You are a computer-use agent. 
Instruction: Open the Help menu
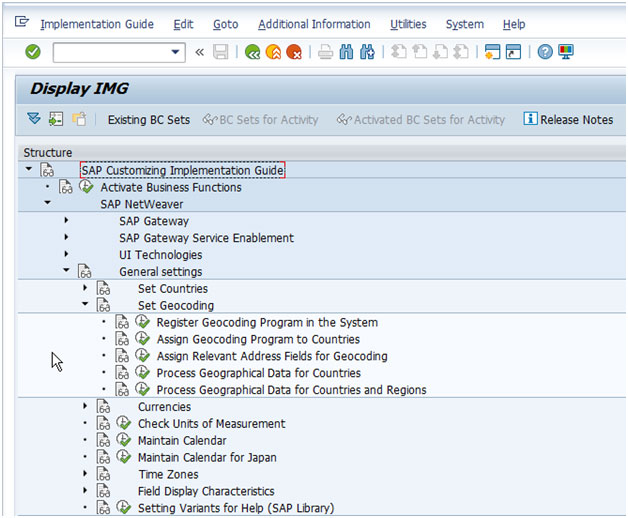[514, 24]
